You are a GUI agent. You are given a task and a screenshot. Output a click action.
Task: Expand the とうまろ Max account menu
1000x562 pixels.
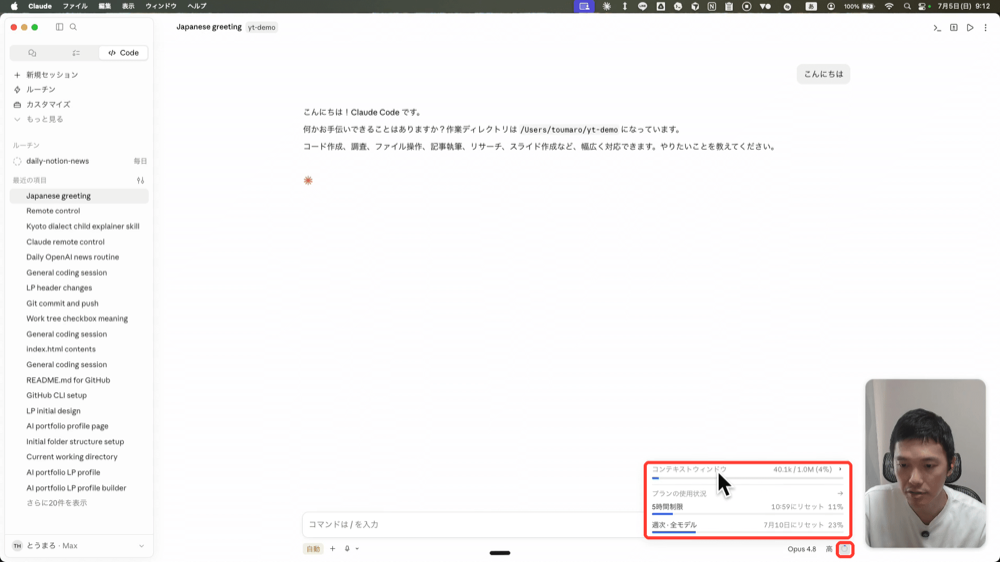tap(79, 546)
